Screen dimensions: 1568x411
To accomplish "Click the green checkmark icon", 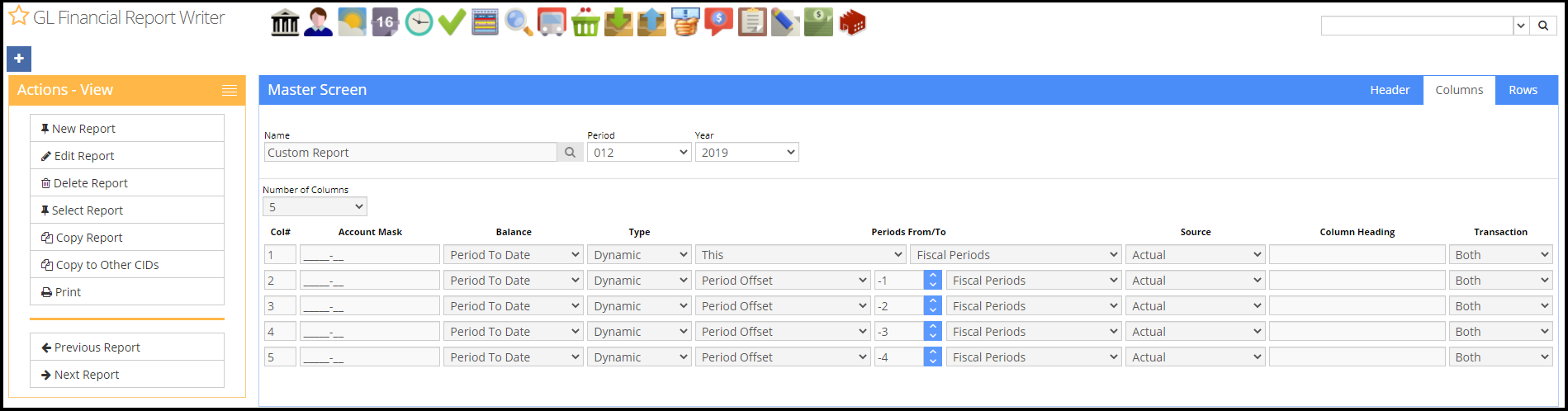I will pos(452,22).
